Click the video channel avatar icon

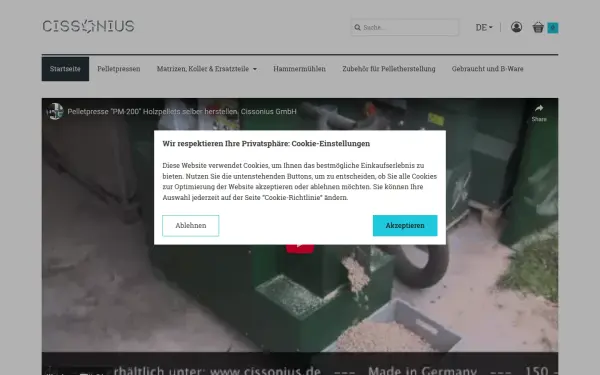[x=55, y=111]
